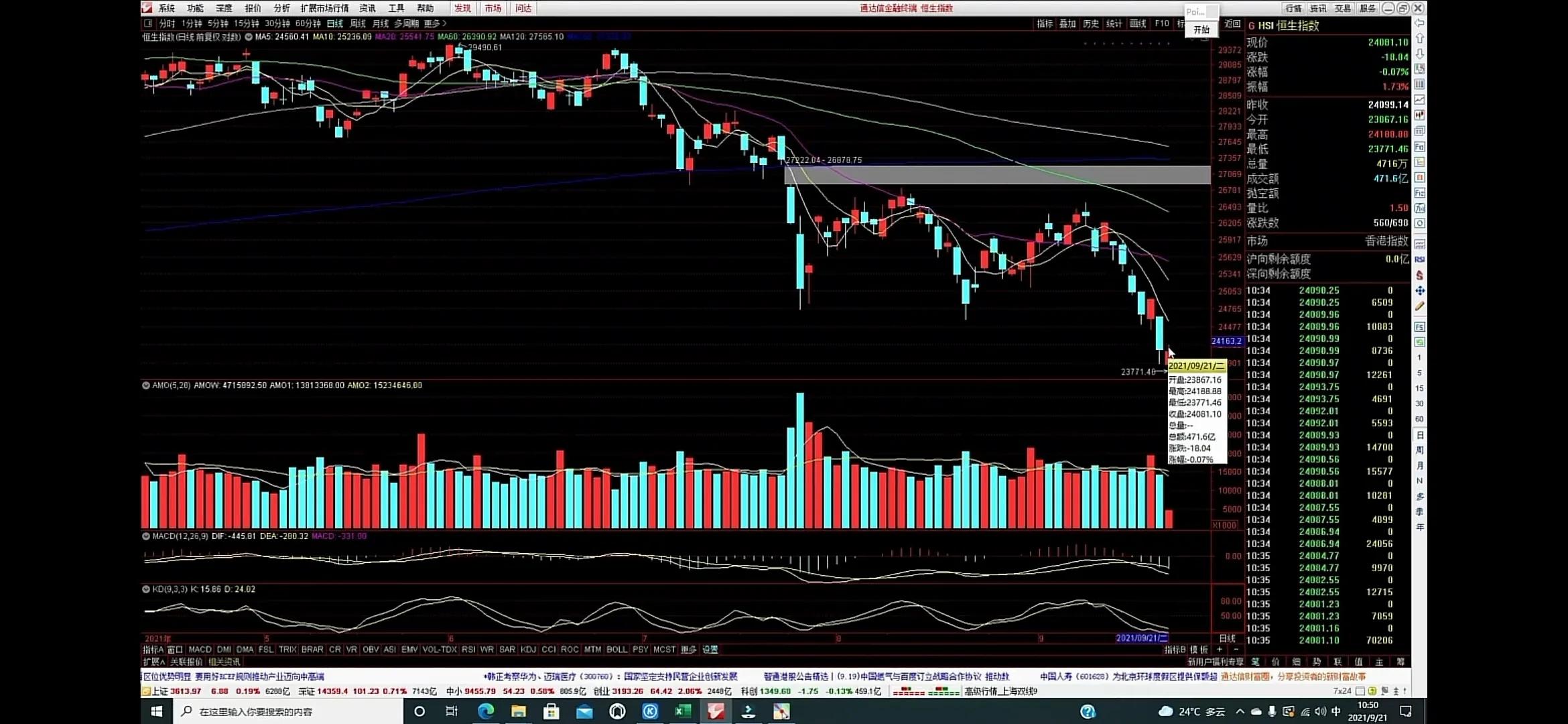The height and width of the screenshot is (724, 1568).
Task: Click the round help icon in taskbar
Action: click(x=1088, y=711)
